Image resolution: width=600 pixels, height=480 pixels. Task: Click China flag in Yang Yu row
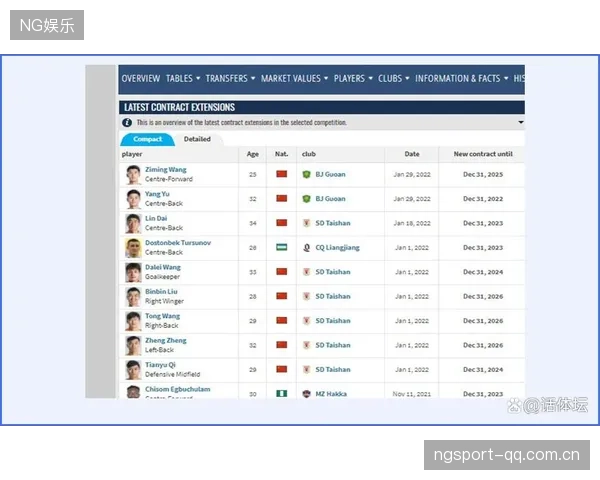[x=282, y=198]
